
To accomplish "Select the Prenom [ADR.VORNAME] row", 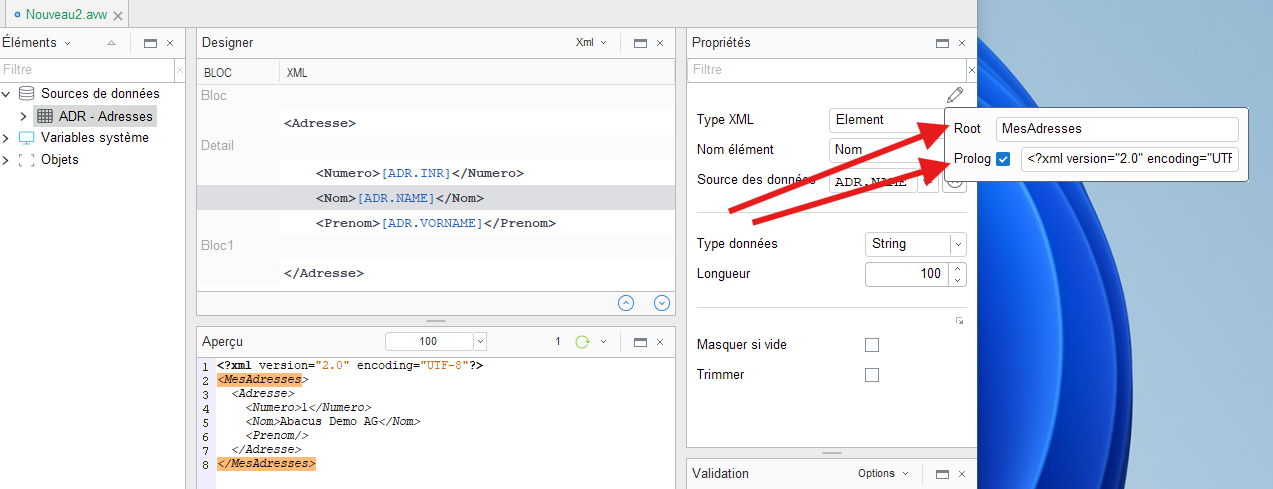I will pyautogui.click(x=436, y=223).
